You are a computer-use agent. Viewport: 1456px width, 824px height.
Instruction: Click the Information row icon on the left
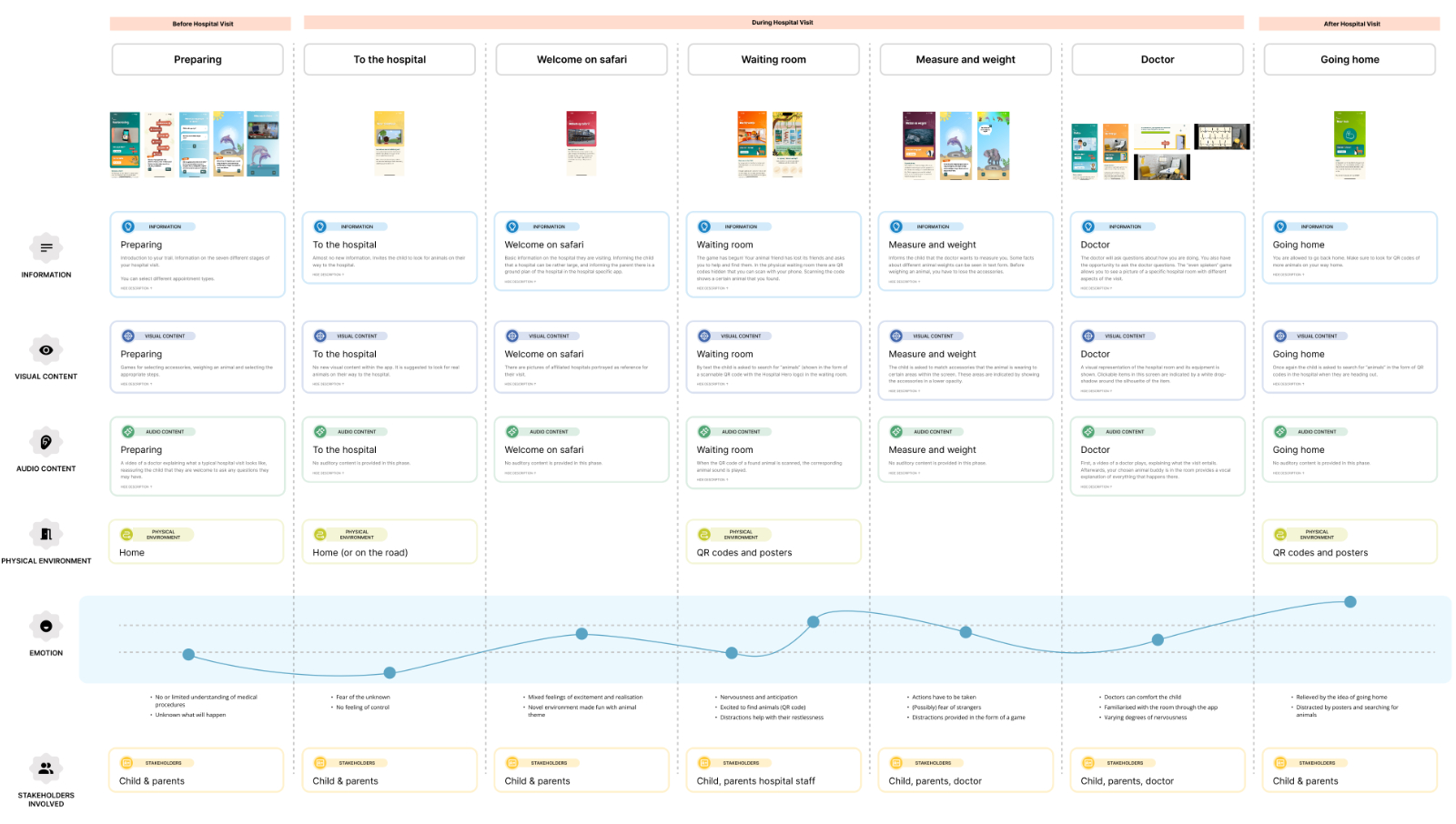[x=45, y=247]
